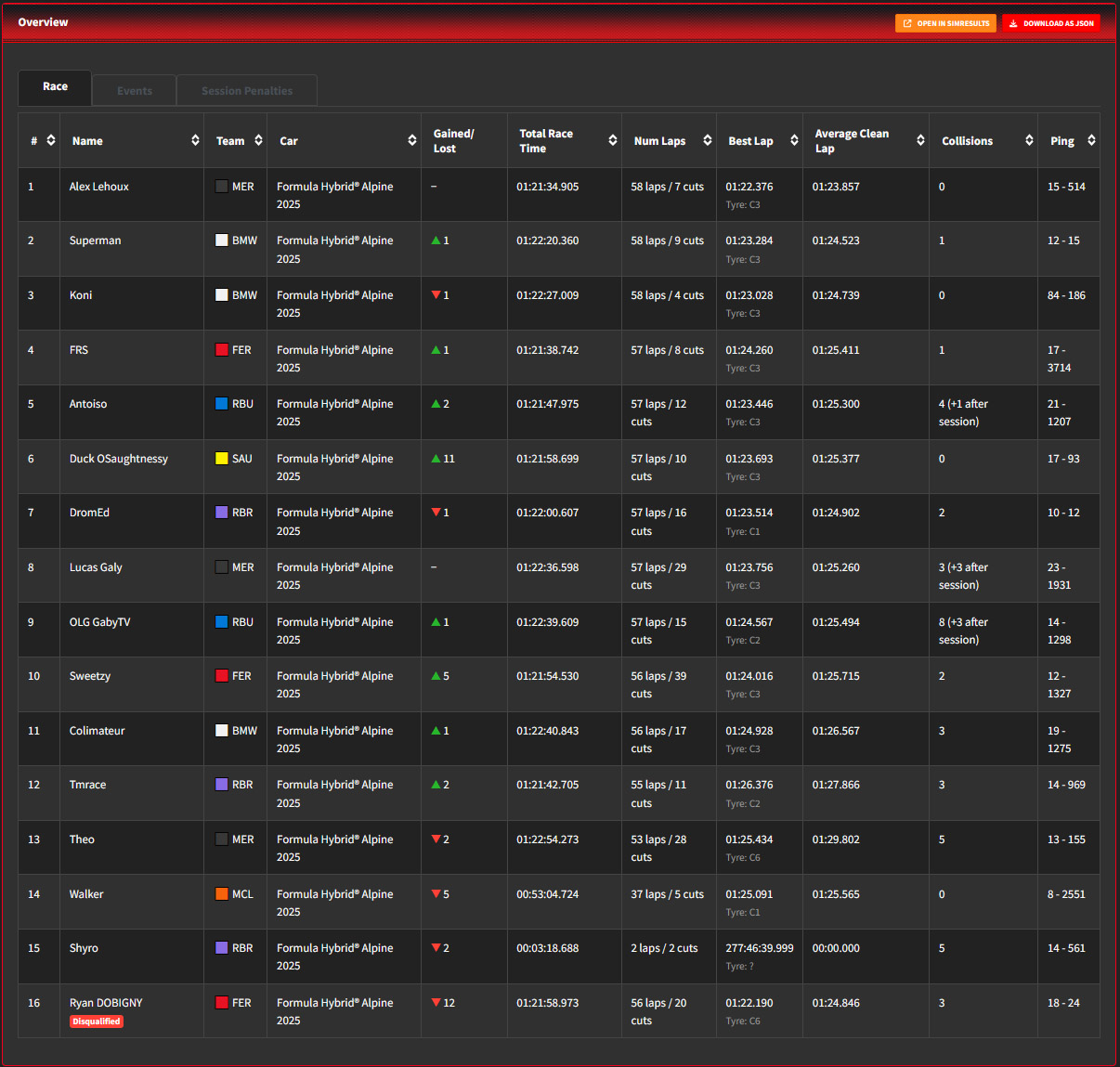Switch to the Events tab
Image resolution: width=1120 pixels, height=1067 pixels.
pos(135,91)
